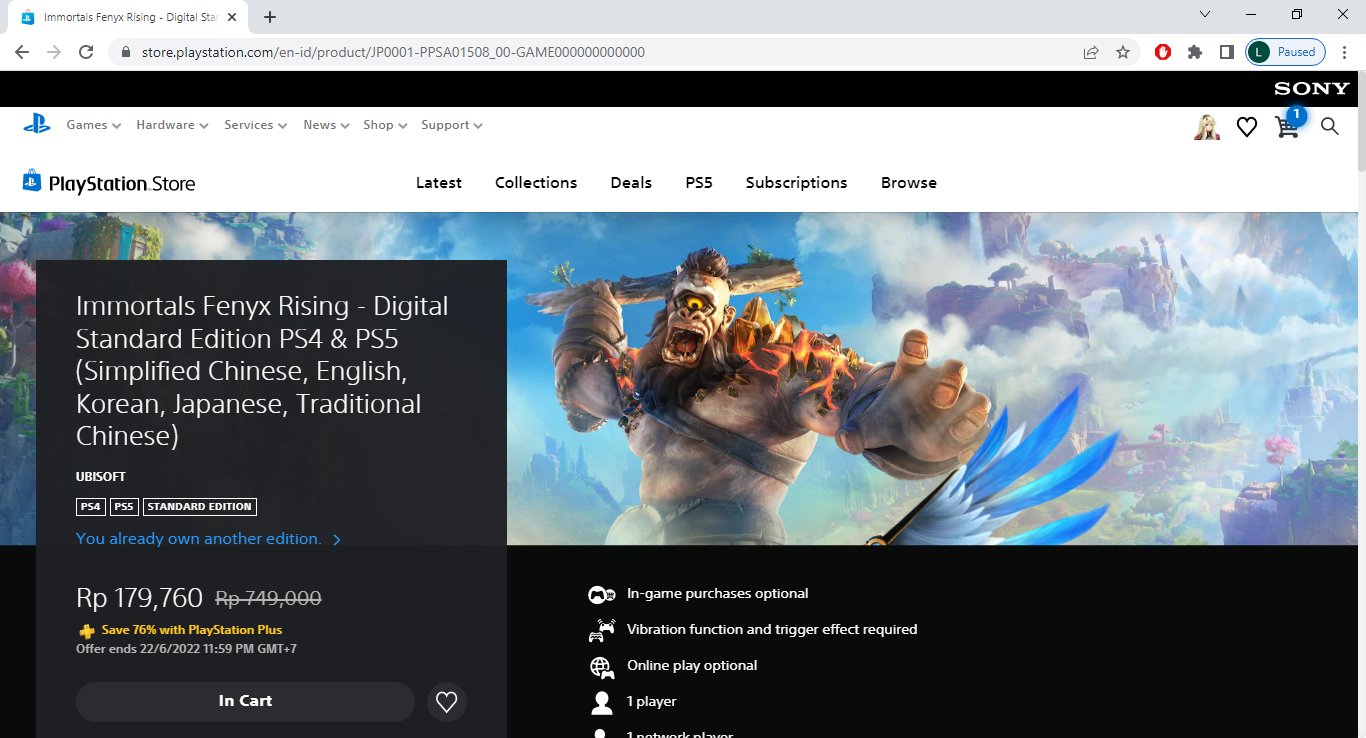1366x738 pixels.
Task: Bookmark this page with the star icon
Action: click(x=1123, y=52)
